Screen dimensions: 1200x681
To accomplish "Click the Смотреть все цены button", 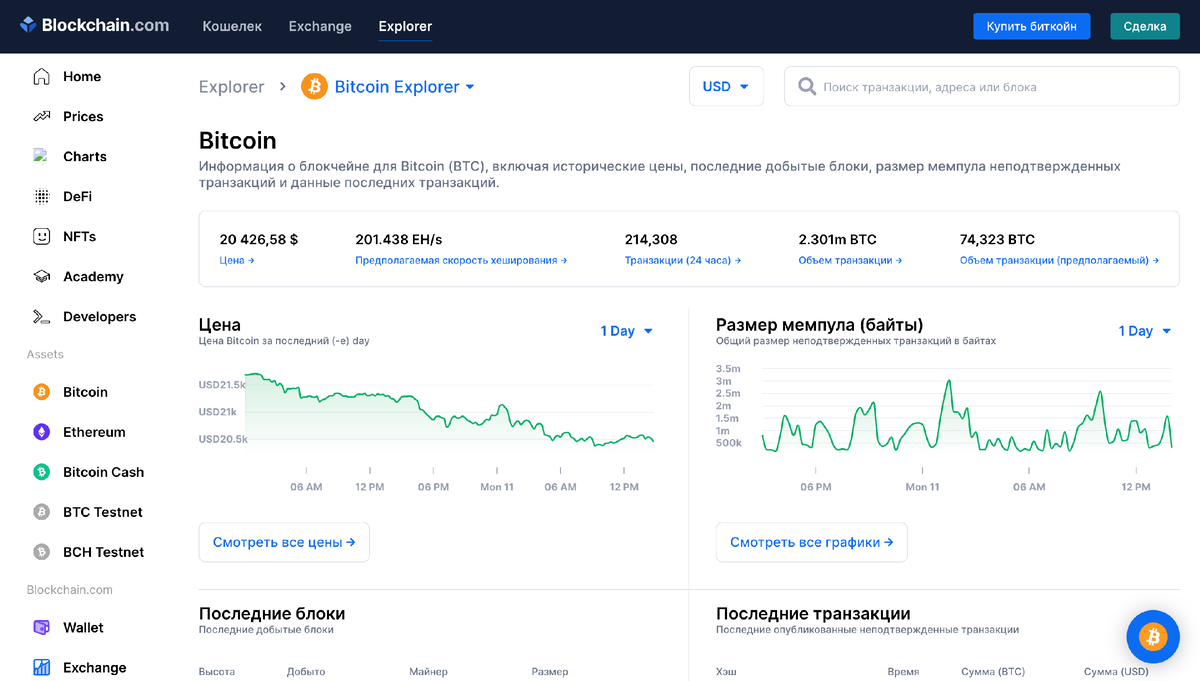I will pyautogui.click(x=284, y=542).
